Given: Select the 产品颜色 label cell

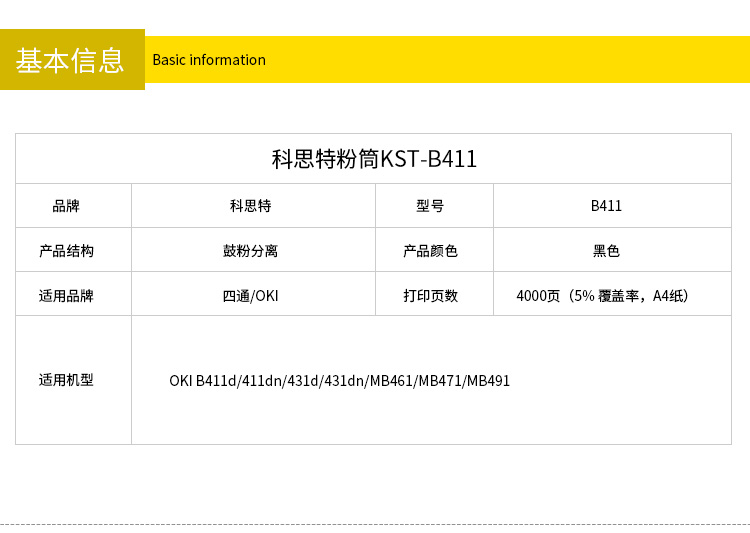Looking at the screenshot, I should coord(430,251).
